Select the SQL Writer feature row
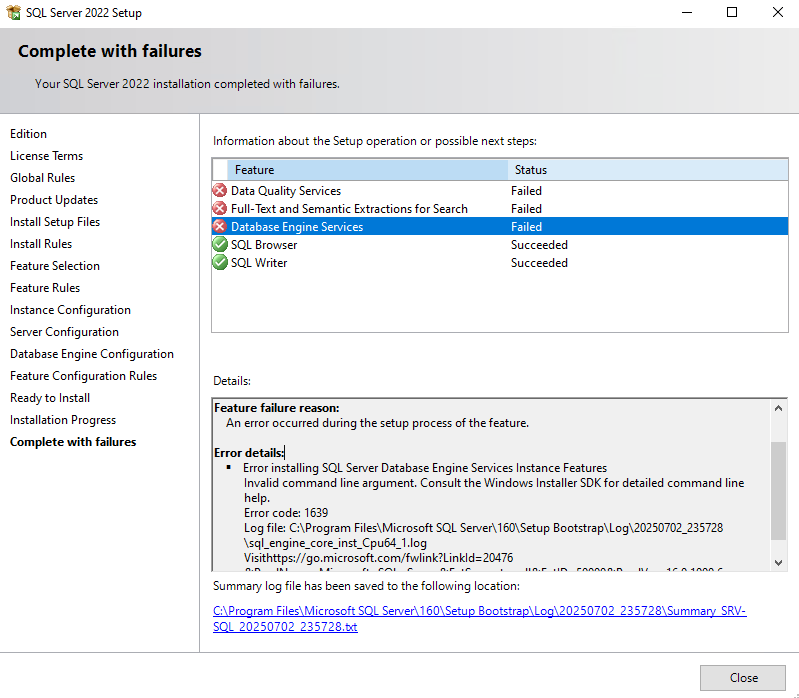799x698 pixels. [x=500, y=262]
